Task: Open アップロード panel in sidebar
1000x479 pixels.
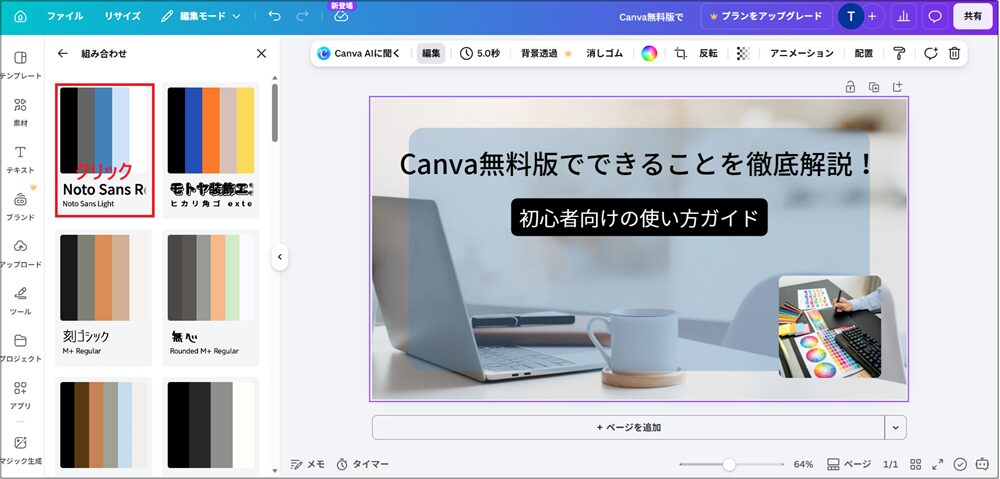Action: [x=20, y=254]
